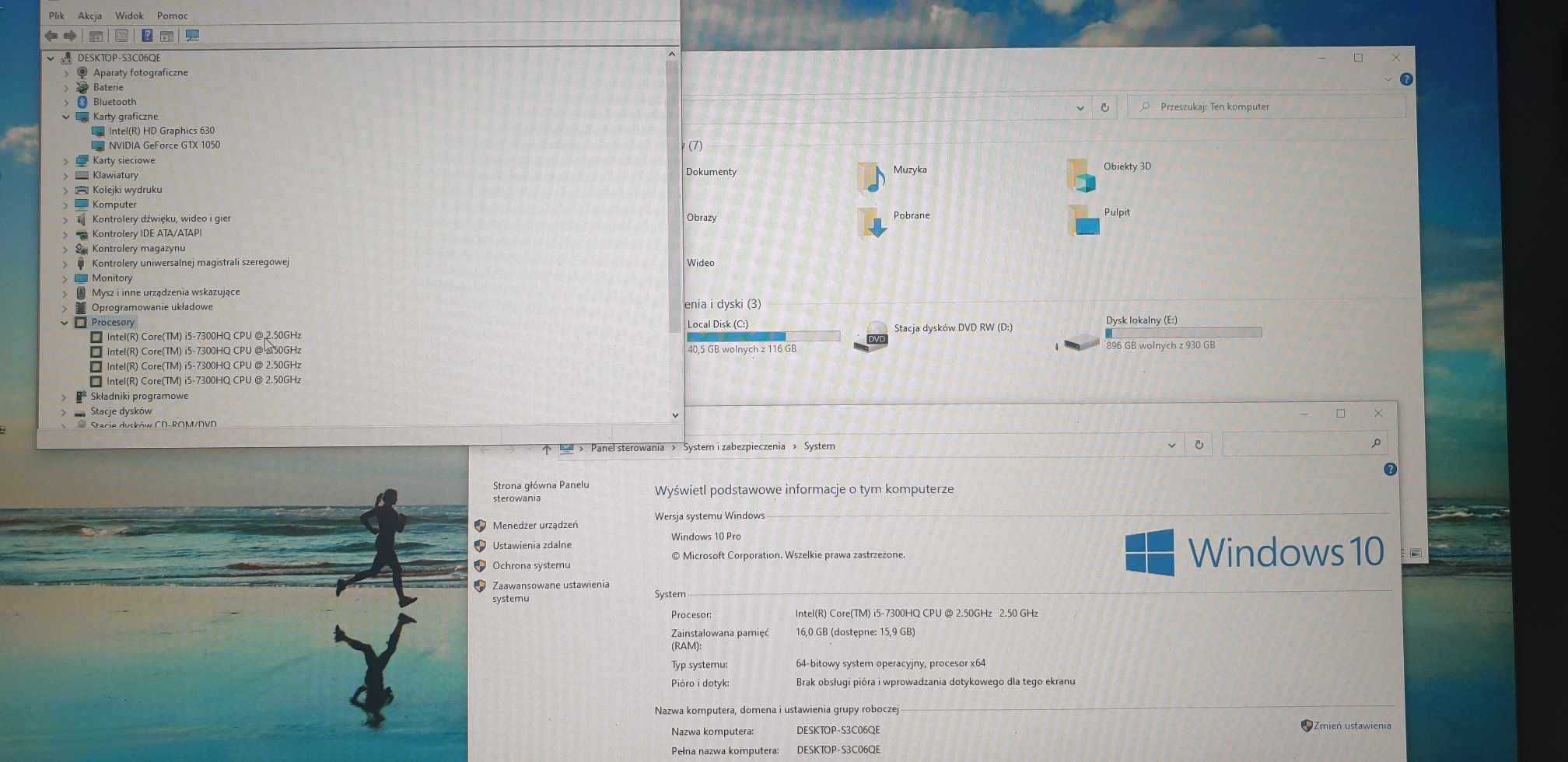
Task: Open the Obiekty 3D folder
Action: pyautogui.click(x=1108, y=174)
